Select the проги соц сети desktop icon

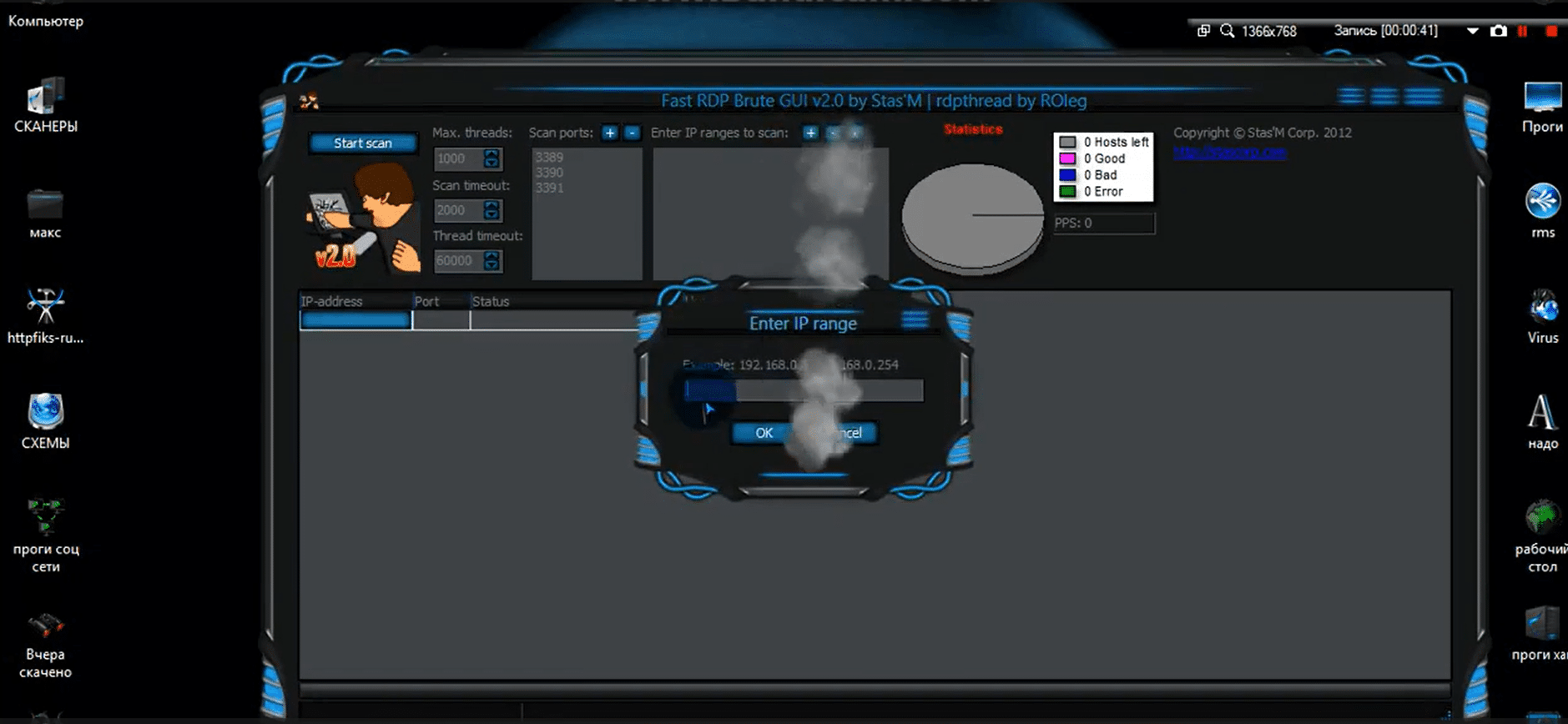coord(45,535)
